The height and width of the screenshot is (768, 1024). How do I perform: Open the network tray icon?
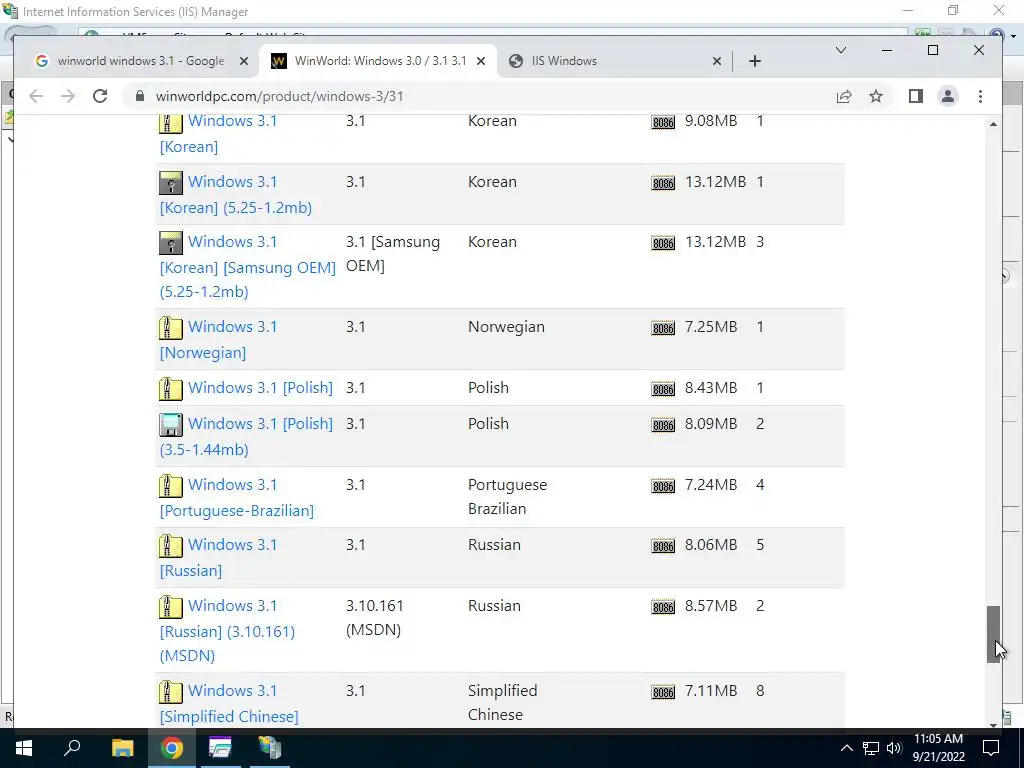871,748
